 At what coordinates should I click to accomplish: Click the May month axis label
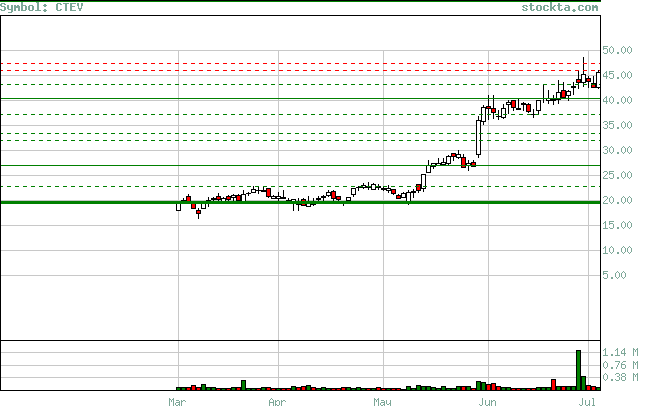(382, 402)
